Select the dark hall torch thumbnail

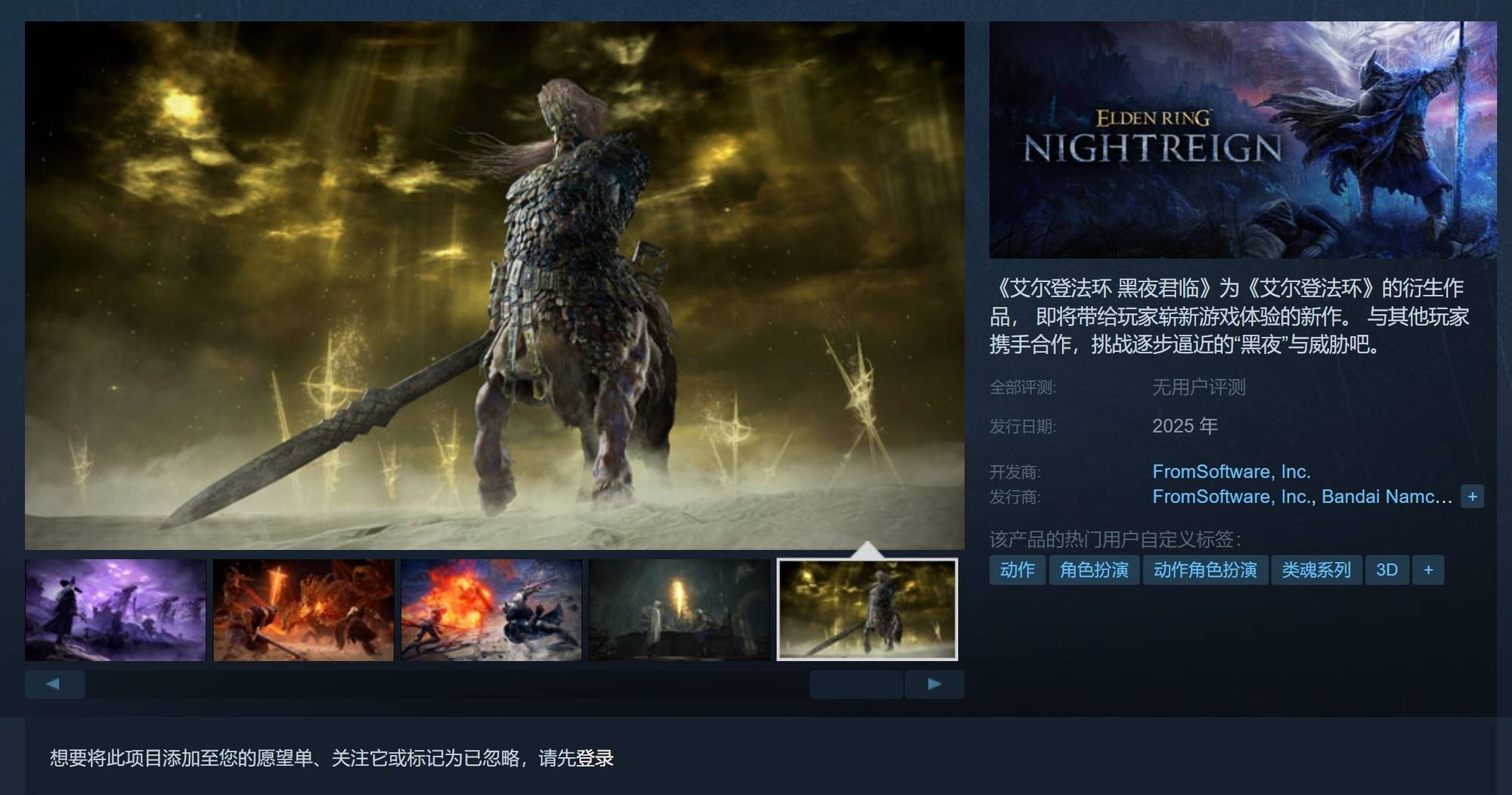(x=679, y=610)
